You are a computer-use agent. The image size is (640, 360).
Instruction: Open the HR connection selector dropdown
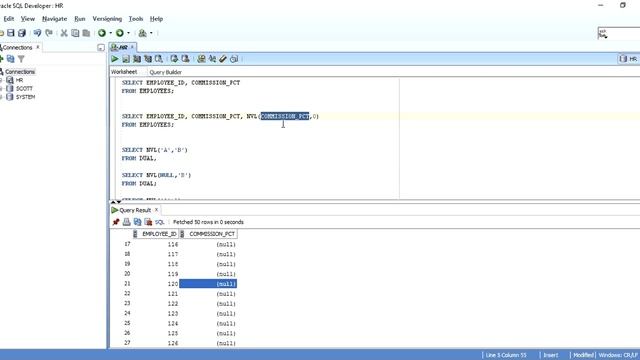point(629,59)
